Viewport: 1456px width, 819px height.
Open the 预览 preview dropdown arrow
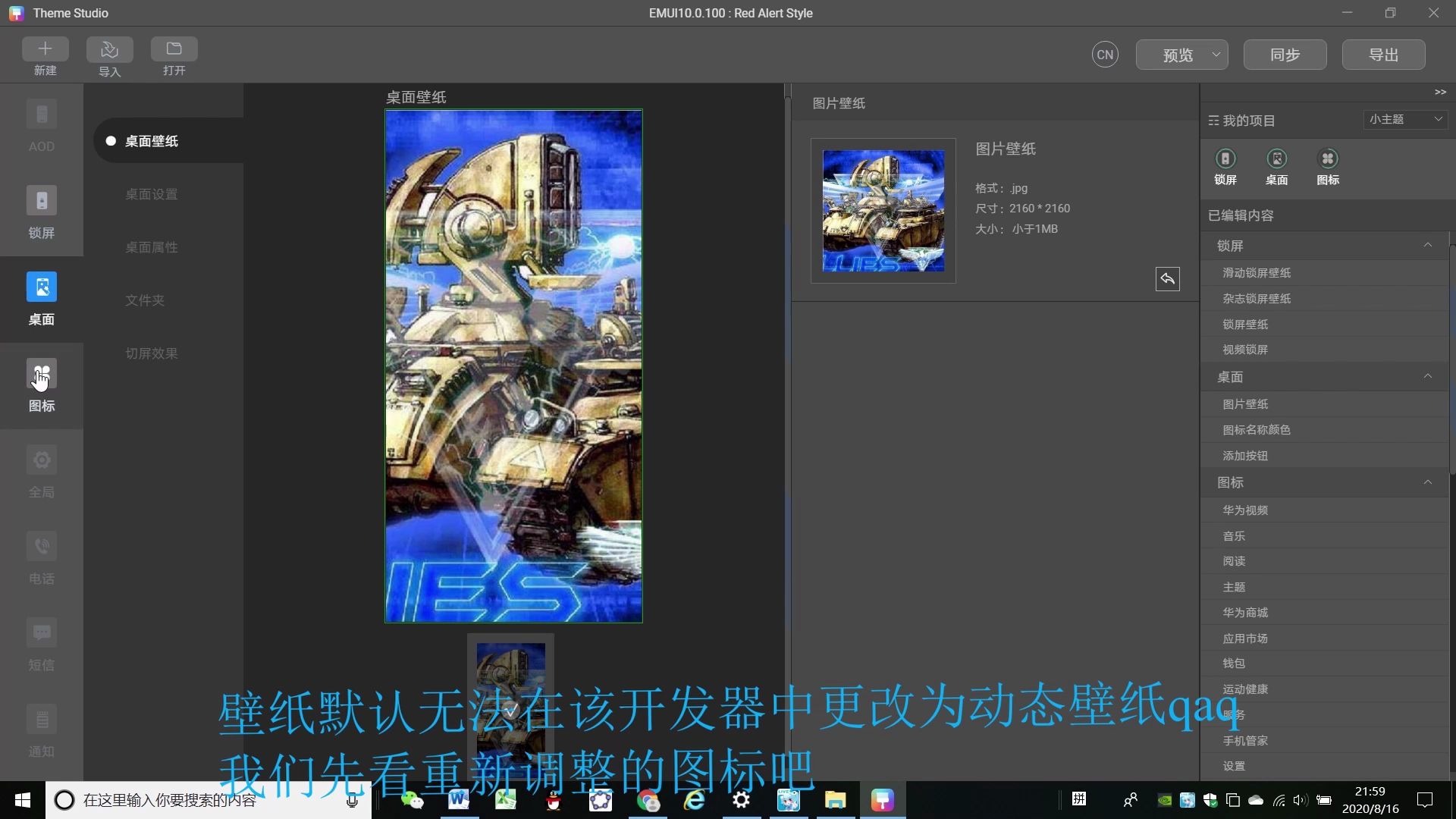[1216, 55]
